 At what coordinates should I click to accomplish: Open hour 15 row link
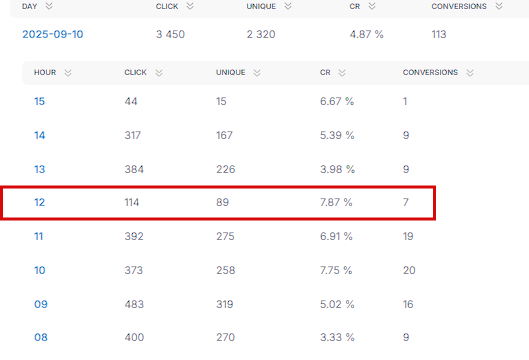click(39, 101)
